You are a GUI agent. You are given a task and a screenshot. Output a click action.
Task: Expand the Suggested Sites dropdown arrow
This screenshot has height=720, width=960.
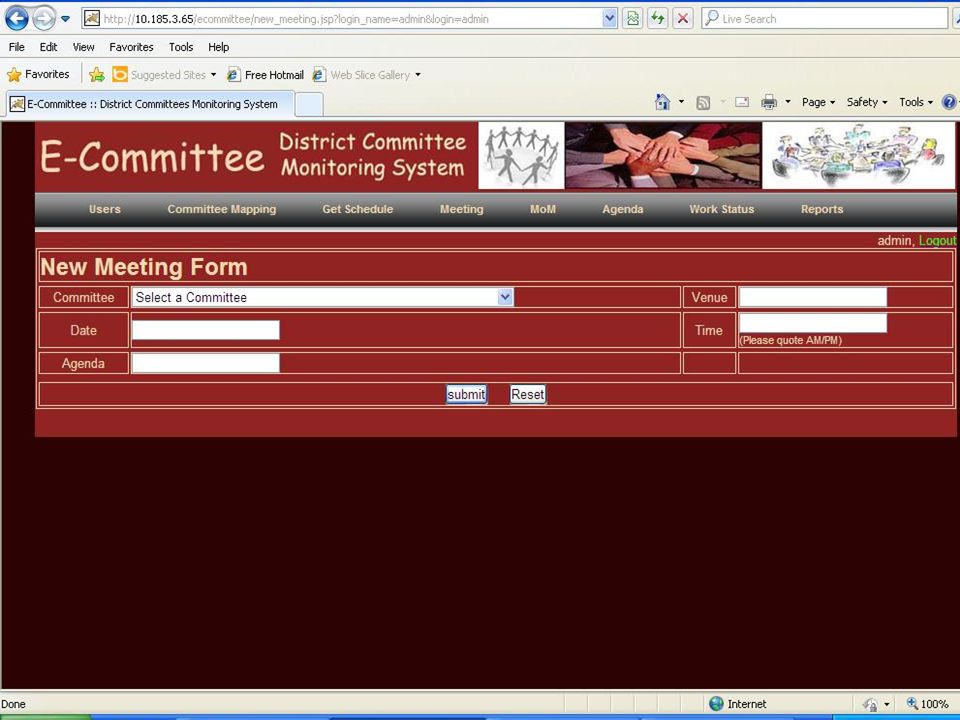pos(213,75)
